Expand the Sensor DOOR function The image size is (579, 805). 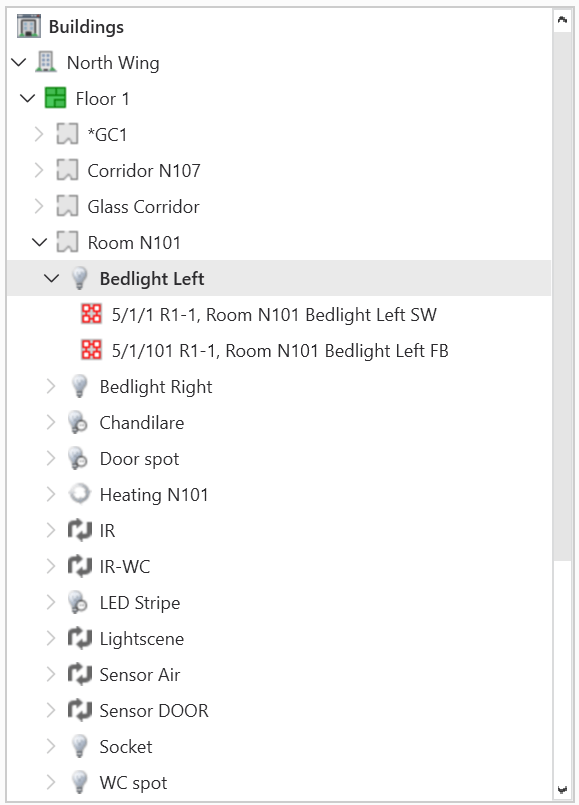[x=50, y=711]
